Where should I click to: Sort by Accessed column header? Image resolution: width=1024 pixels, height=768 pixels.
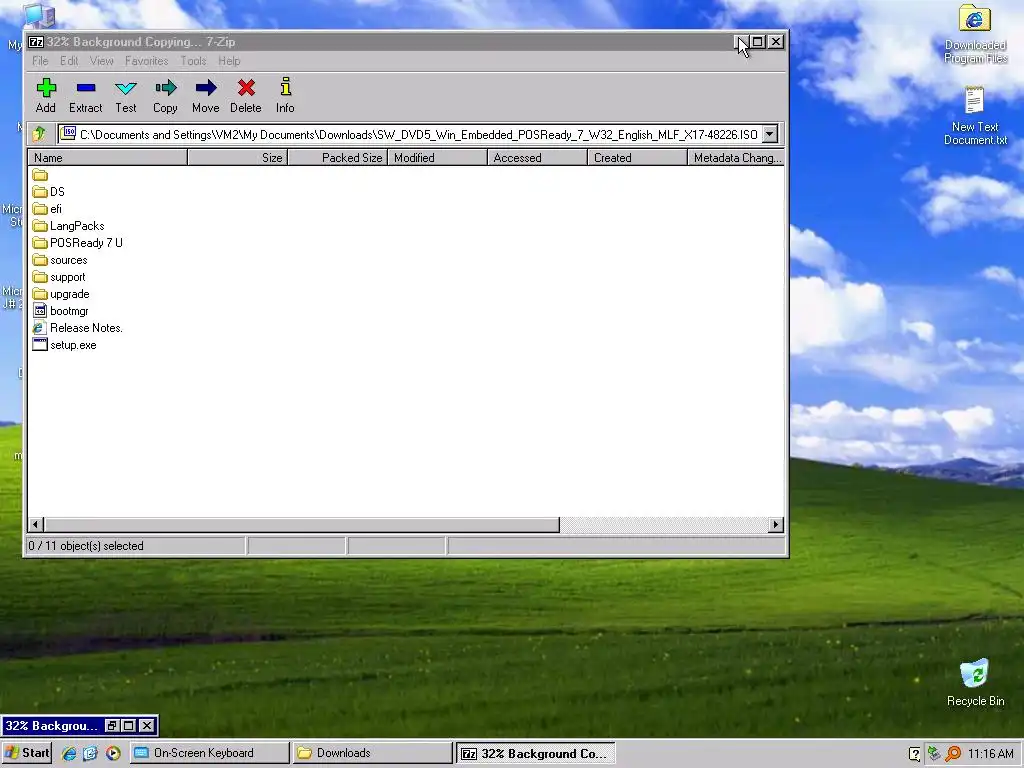click(537, 157)
